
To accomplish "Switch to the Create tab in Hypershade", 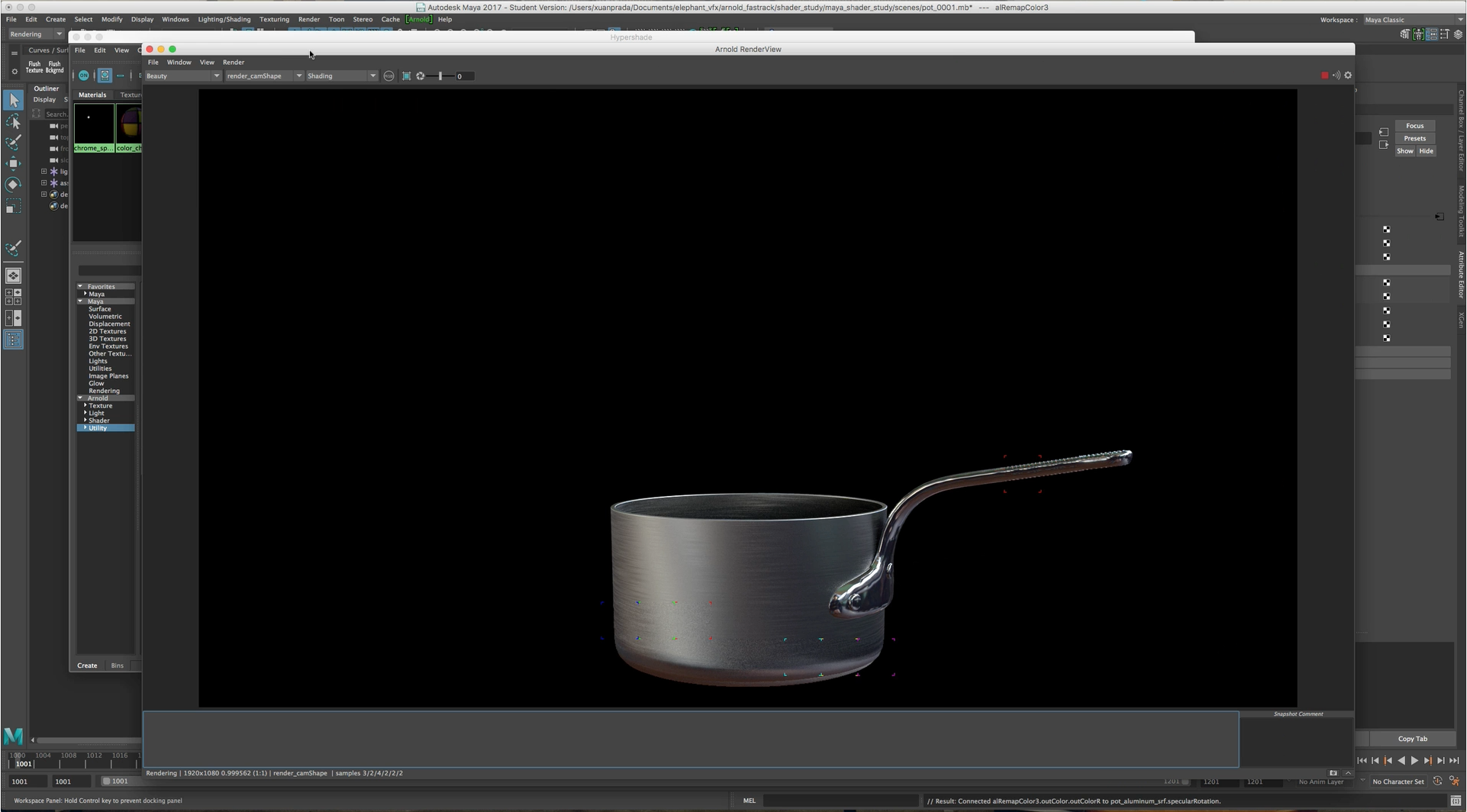I will point(87,665).
